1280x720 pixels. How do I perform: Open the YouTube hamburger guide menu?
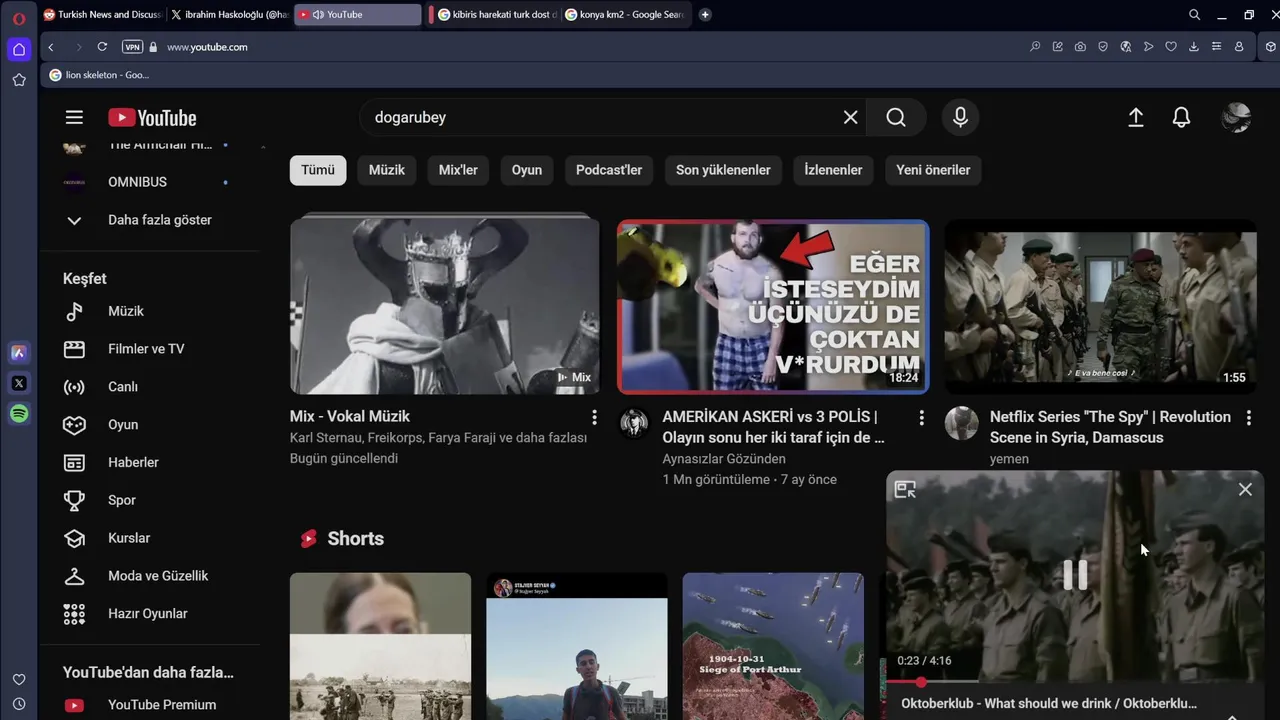coord(74,117)
